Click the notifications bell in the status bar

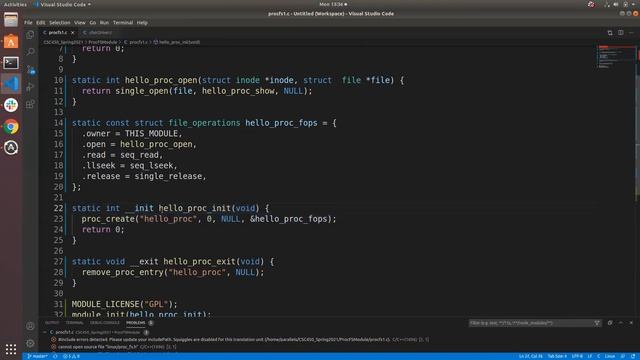(633, 356)
